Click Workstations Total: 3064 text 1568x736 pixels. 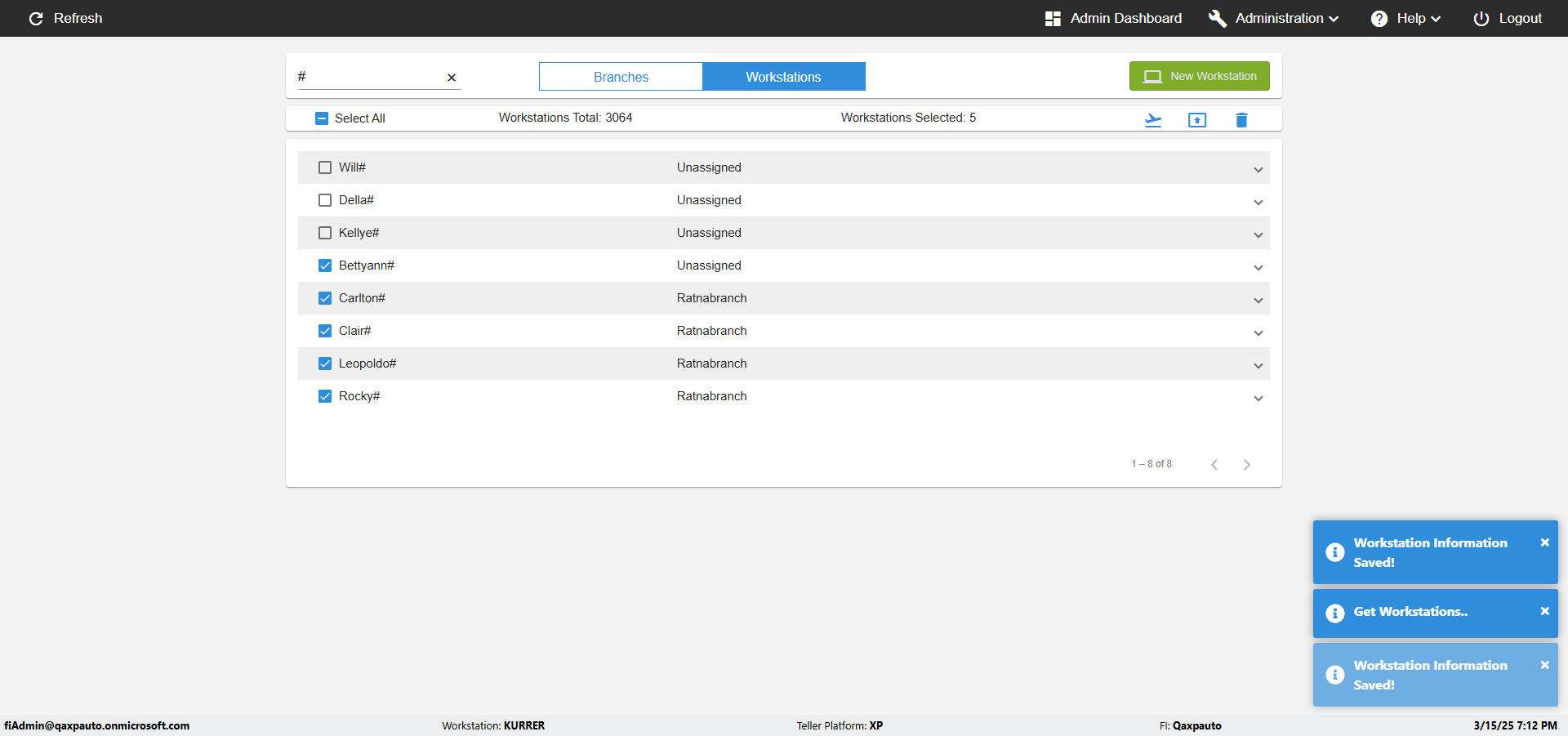coord(565,118)
